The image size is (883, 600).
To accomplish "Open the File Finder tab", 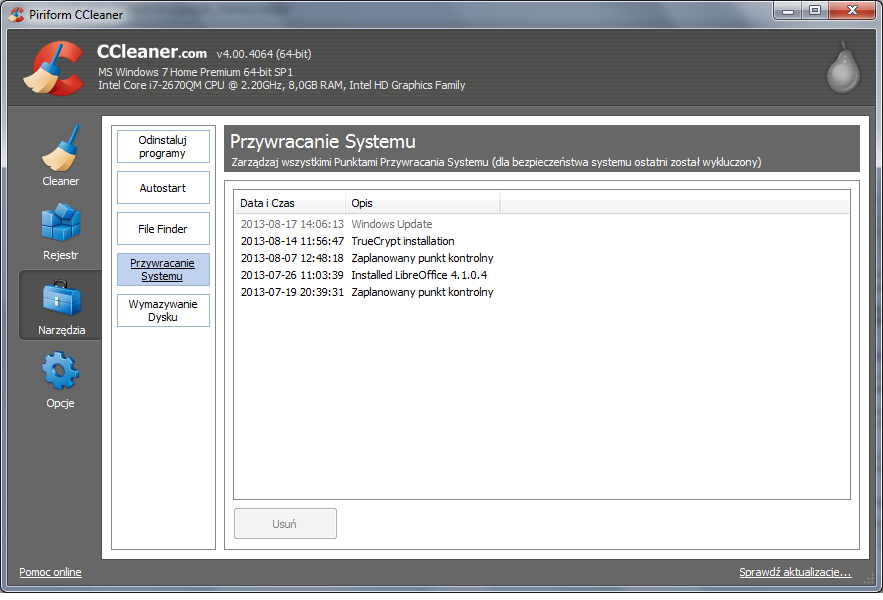I will tap(163, 229).
